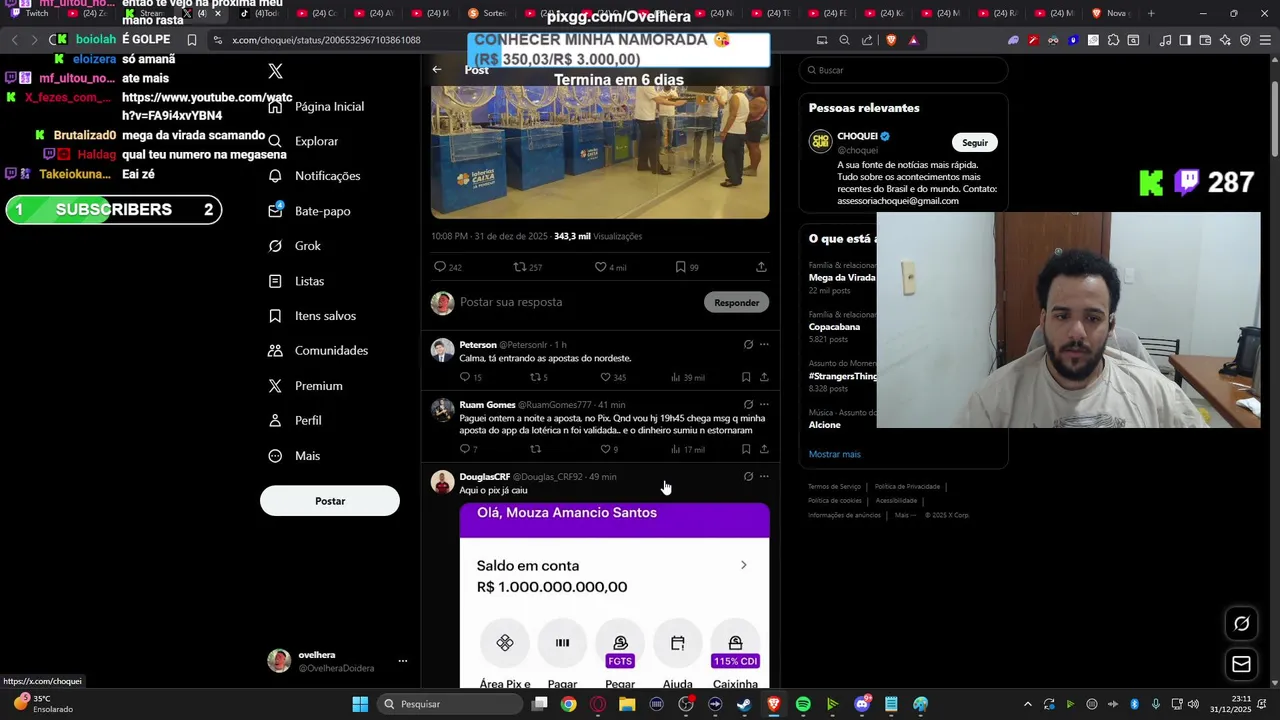The image size is (1280, 720).
Task: Open DouglasCRF's bank balance screenshot image
Action: [615, 594]
